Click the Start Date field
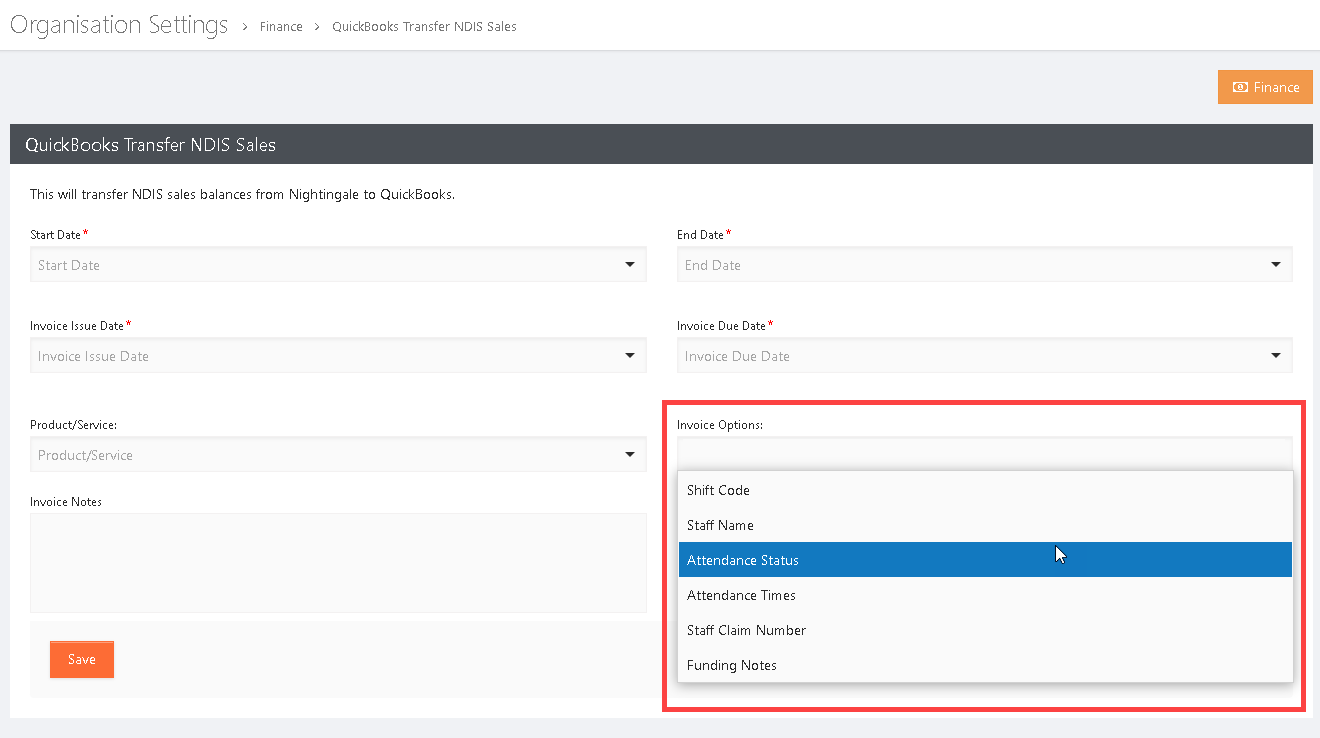This screenshot has width=1320, height=738. [x=338, y=265]
